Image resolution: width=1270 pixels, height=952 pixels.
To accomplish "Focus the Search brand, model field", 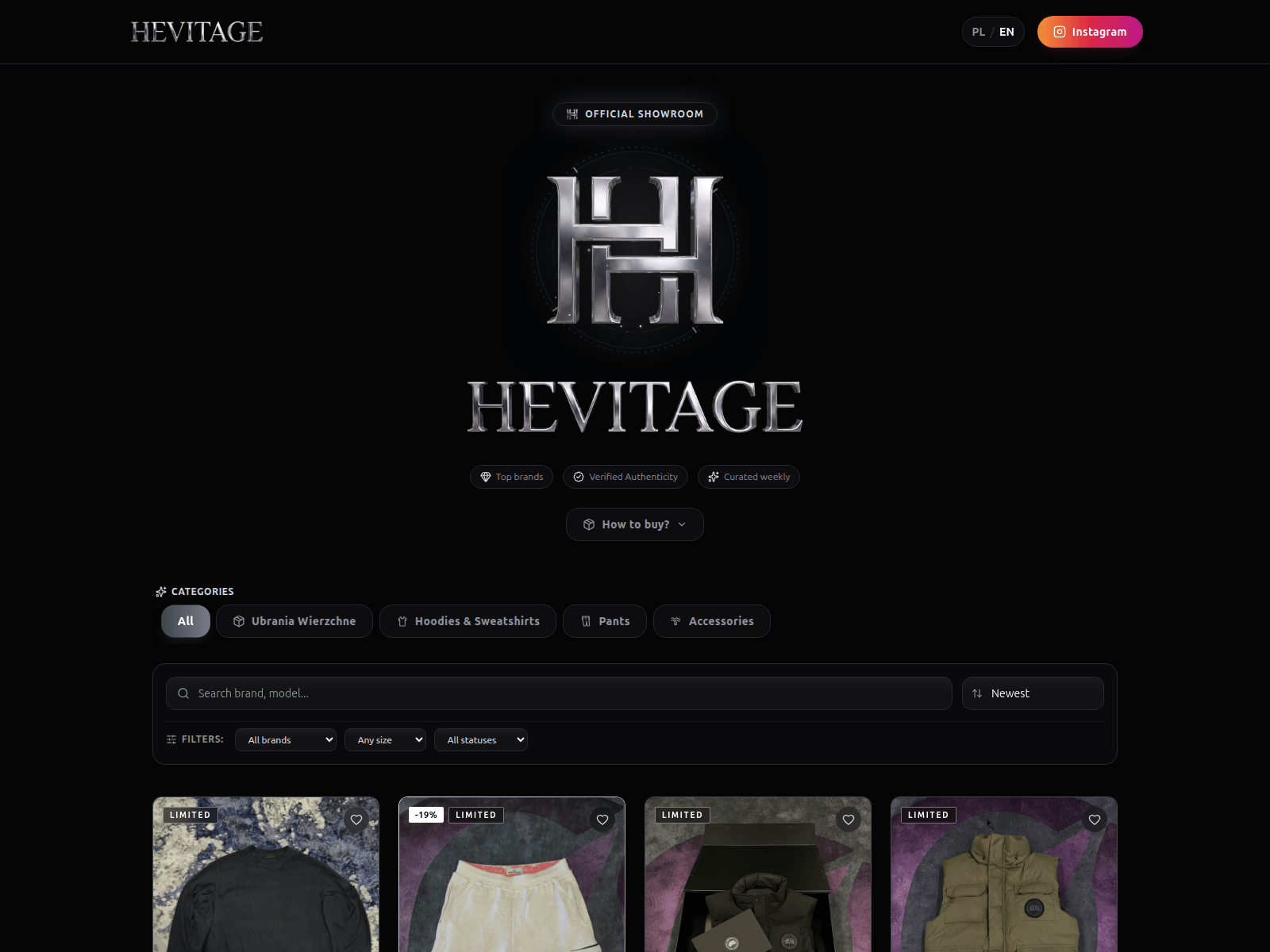I will pyautogui.click(x=559, y=693).
